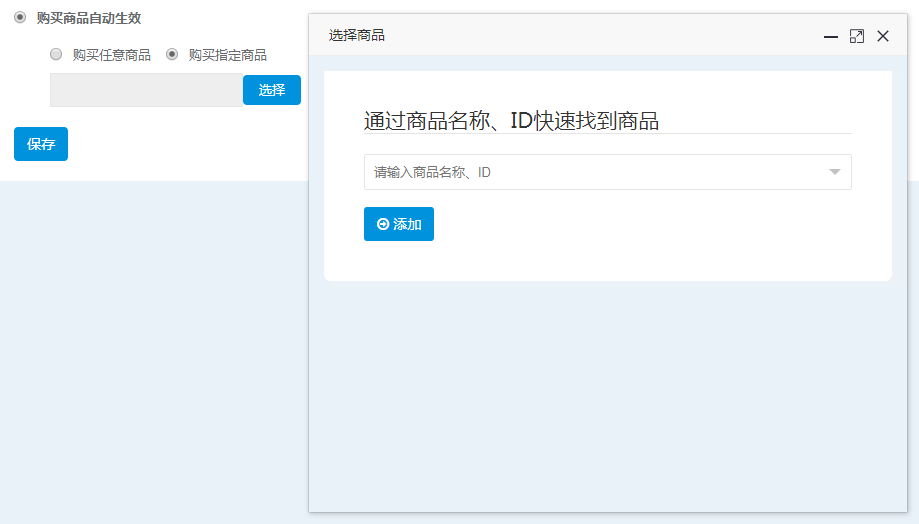Image resolution: width=919 pixels, height=524 pixels.
Task: Click the 添加 button in the dialog
Action: pos(399,224)
